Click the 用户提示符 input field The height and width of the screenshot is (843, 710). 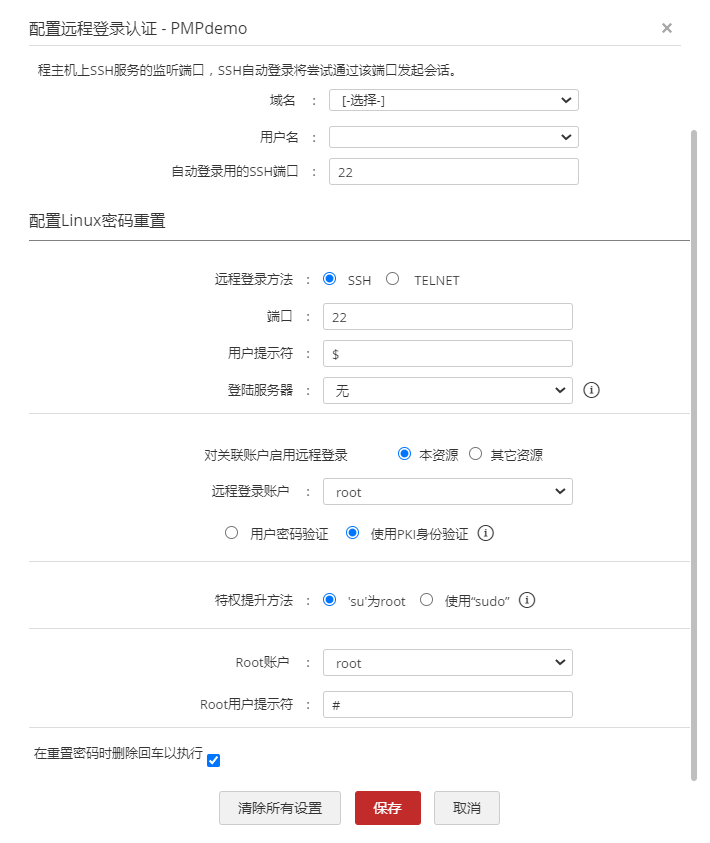click(x=447, y=354)
